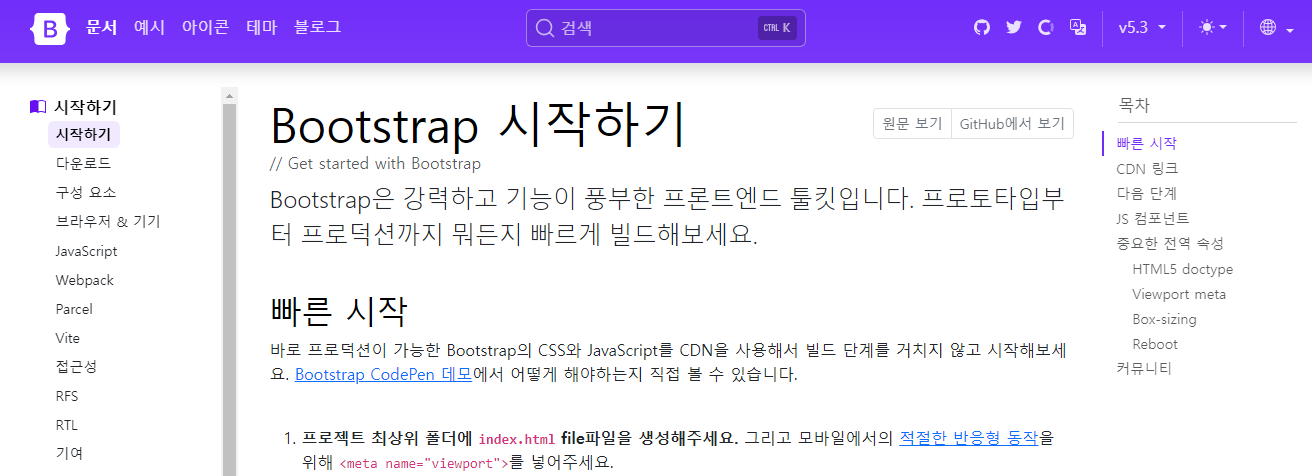
Task: Open Vite in the sidebar
Action: point(68,338)
